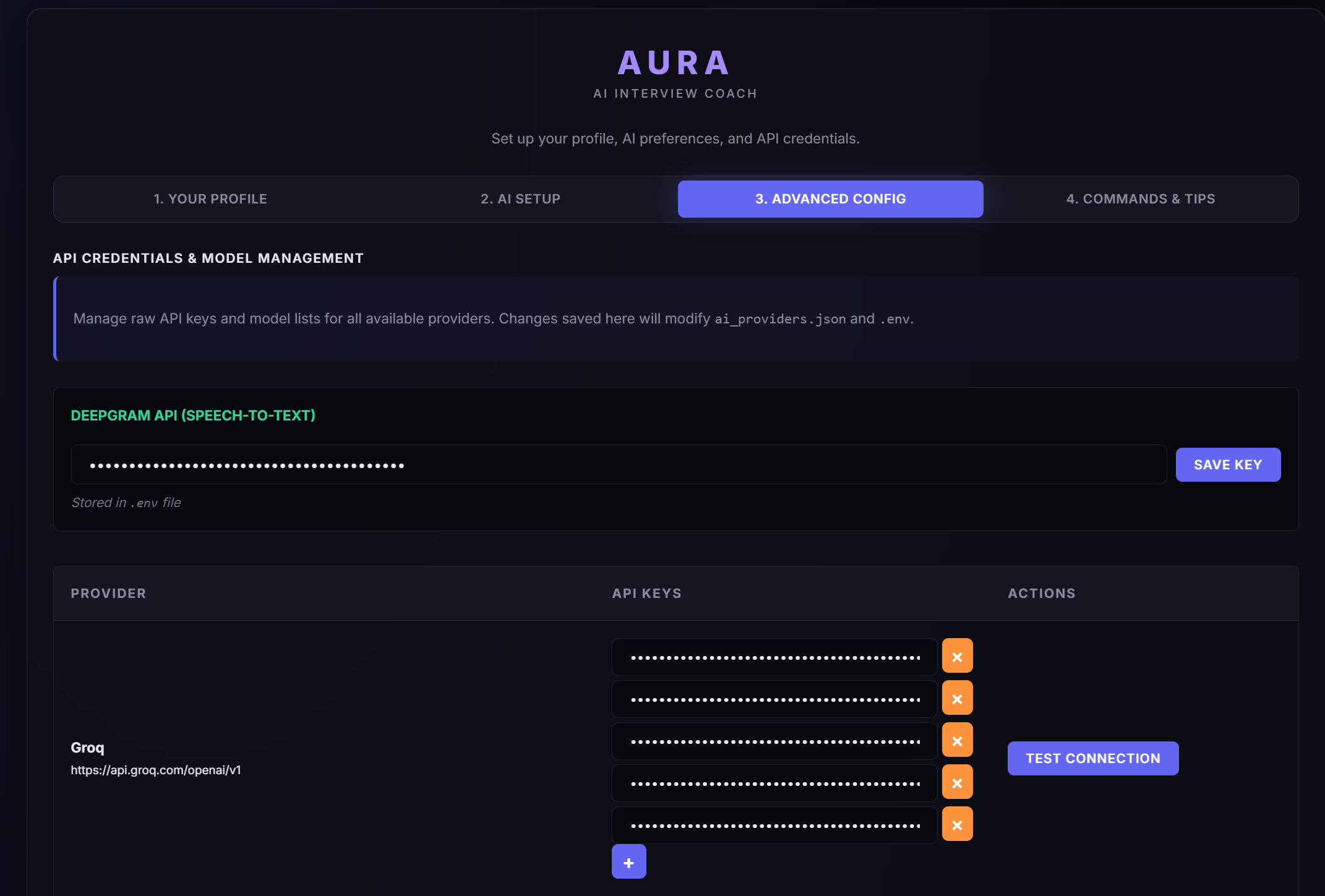Remove the third Groq API key entry
Screen dimensions: 1325x896
tap(957, 740)
